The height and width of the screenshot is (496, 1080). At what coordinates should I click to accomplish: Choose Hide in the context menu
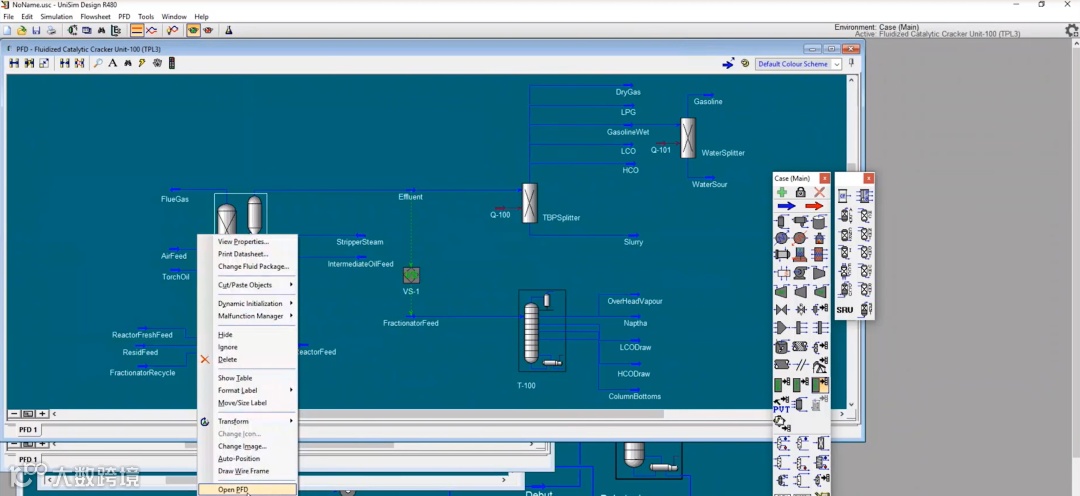click(247, 335)
